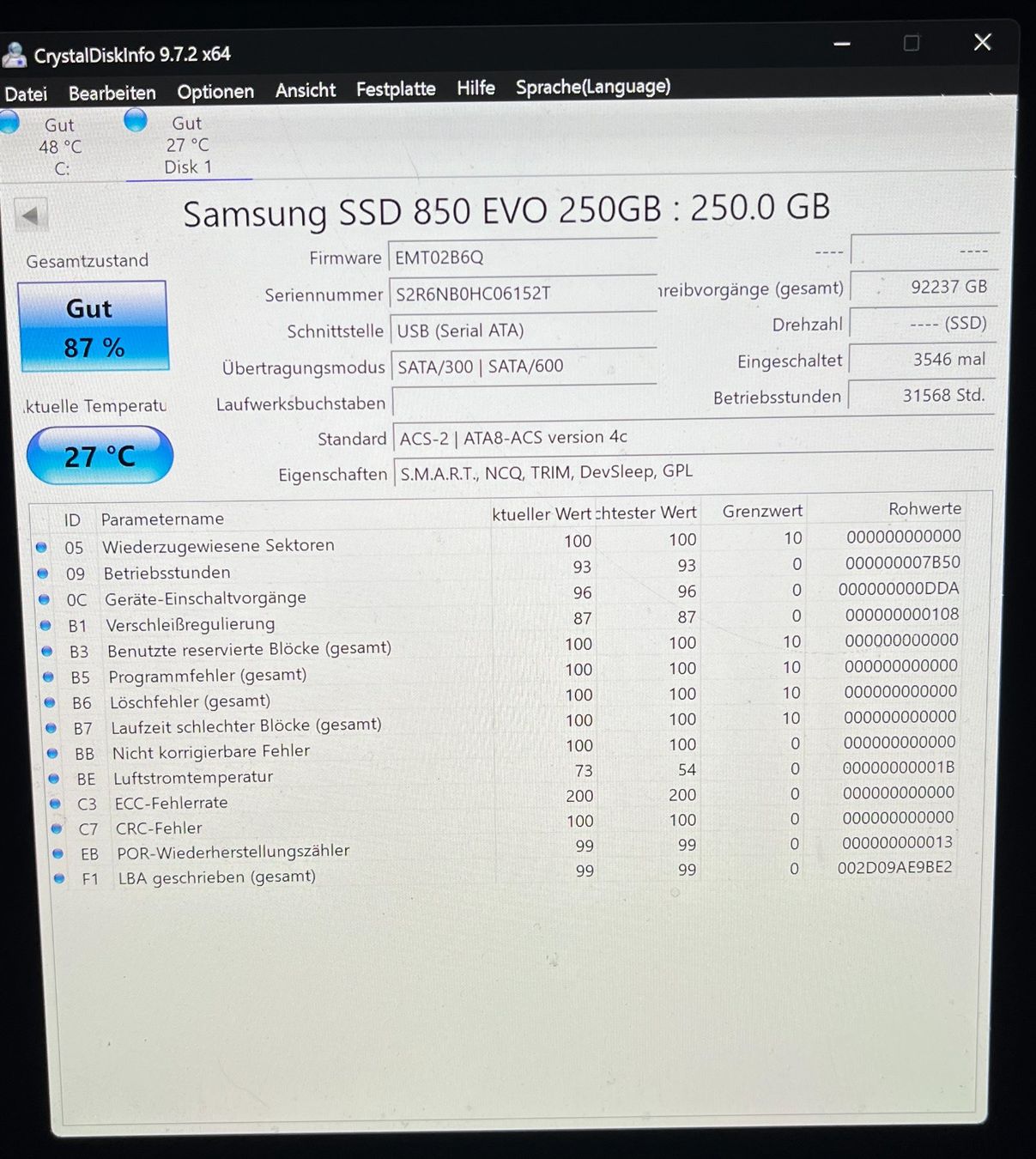
Task: Click the status dot for Nicht korrigierbare Fehler
Action: pos(53,753)
